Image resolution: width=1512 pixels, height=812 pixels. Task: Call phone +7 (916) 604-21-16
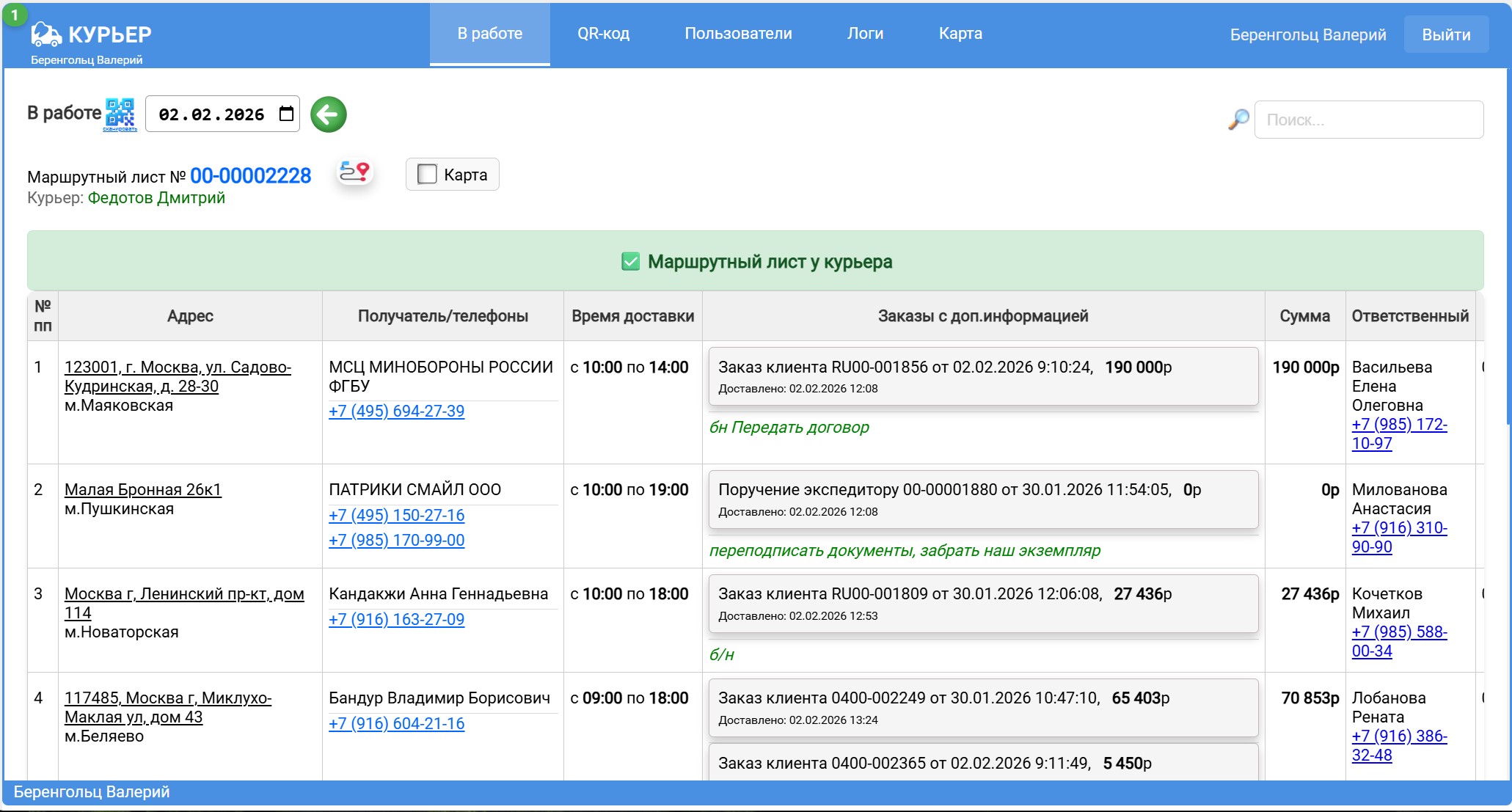pos(396,723)
